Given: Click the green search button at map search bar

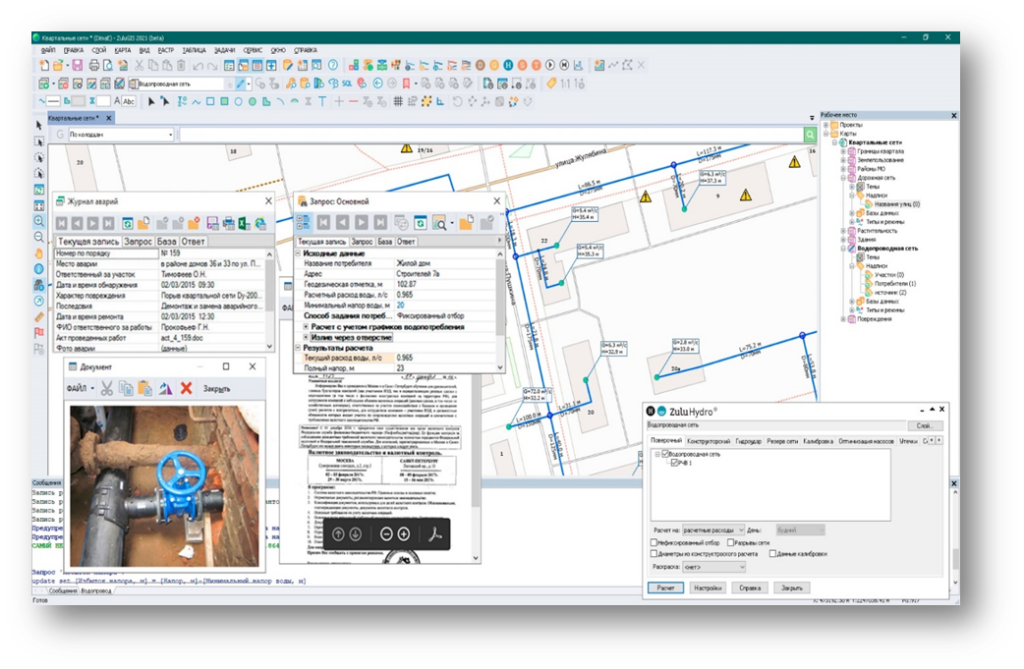Looking at the screenshot, I should [x=810, y=135].
